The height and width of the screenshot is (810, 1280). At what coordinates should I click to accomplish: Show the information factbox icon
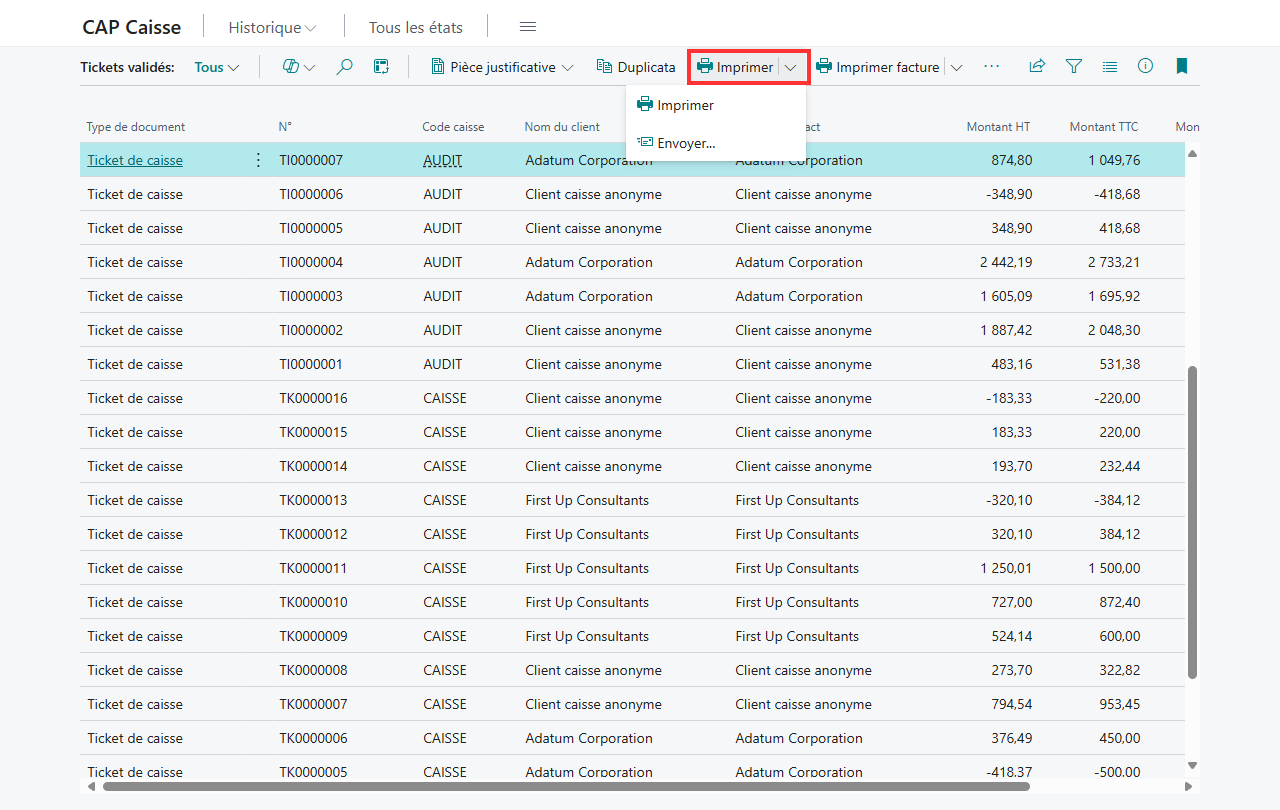[1146, 67]
